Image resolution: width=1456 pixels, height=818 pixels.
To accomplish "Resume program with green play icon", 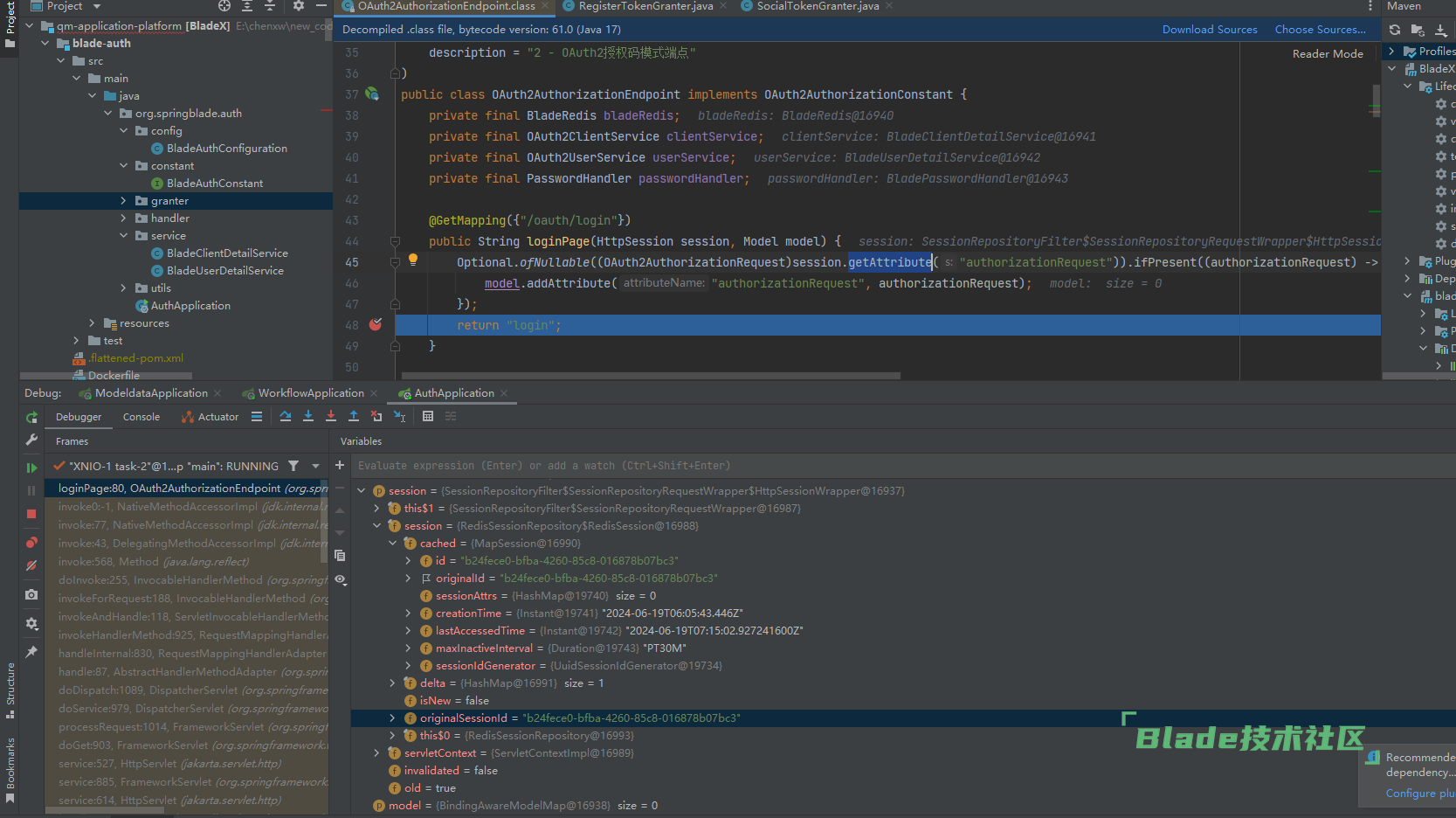I will coord(31,468).
